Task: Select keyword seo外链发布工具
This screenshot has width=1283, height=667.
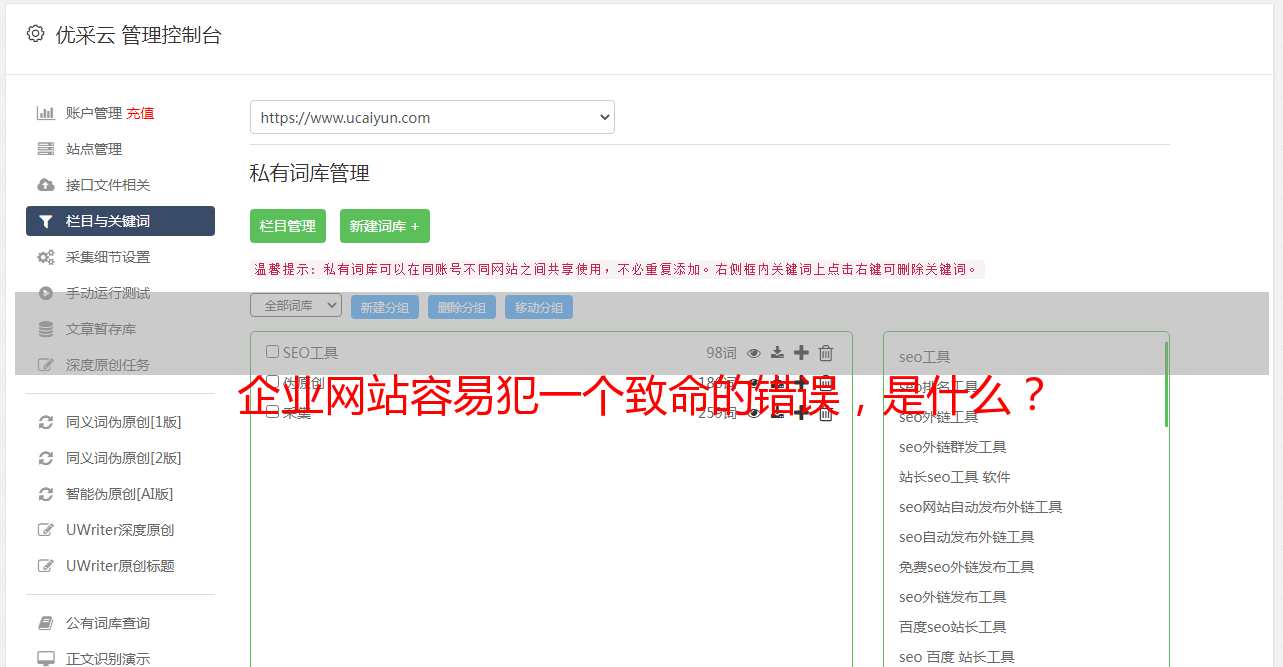Action: click(x=953, y=597)
